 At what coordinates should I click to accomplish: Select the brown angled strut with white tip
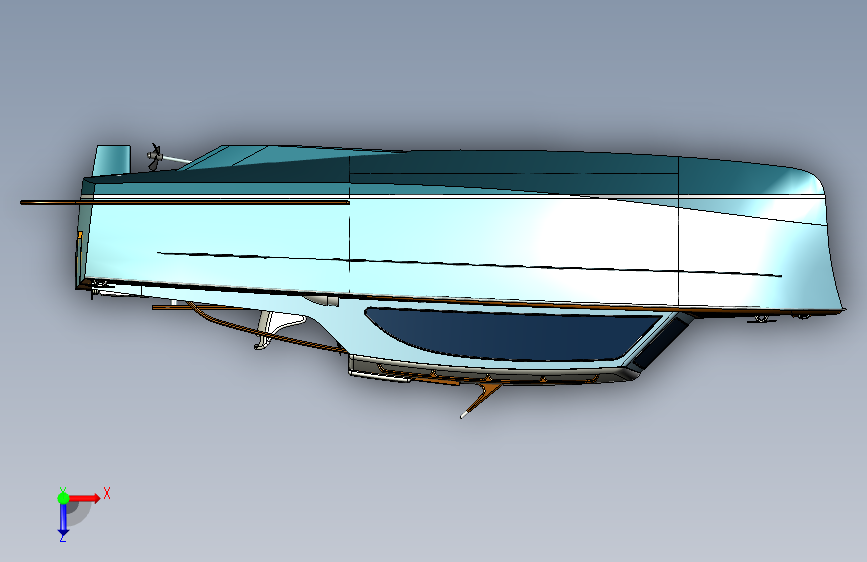[x=481, y=399]
